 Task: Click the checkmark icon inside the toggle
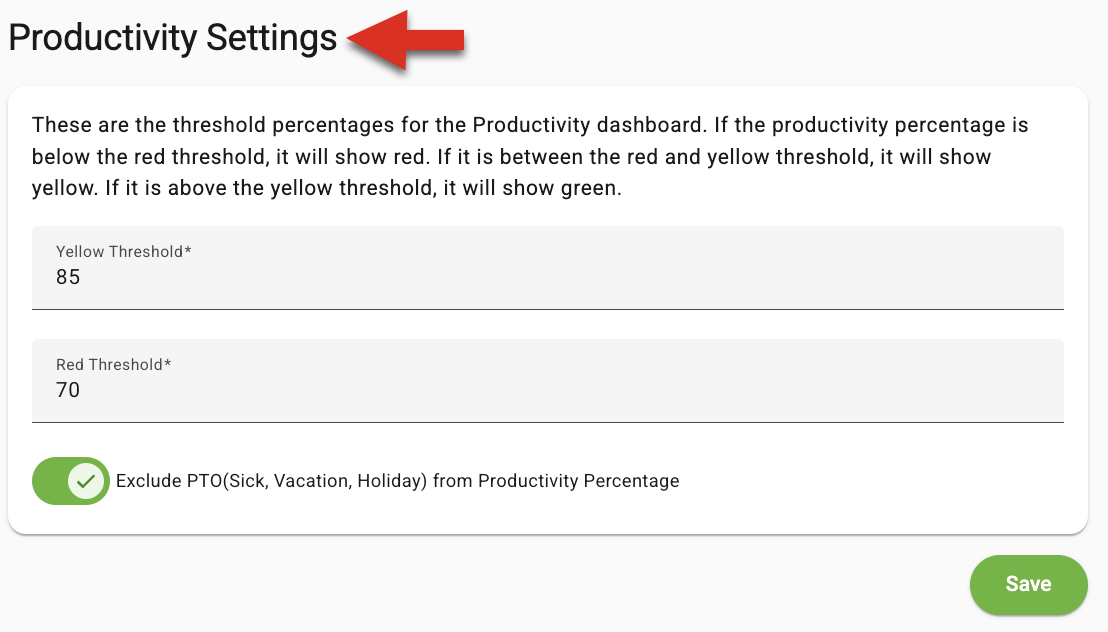pos(86,481)
